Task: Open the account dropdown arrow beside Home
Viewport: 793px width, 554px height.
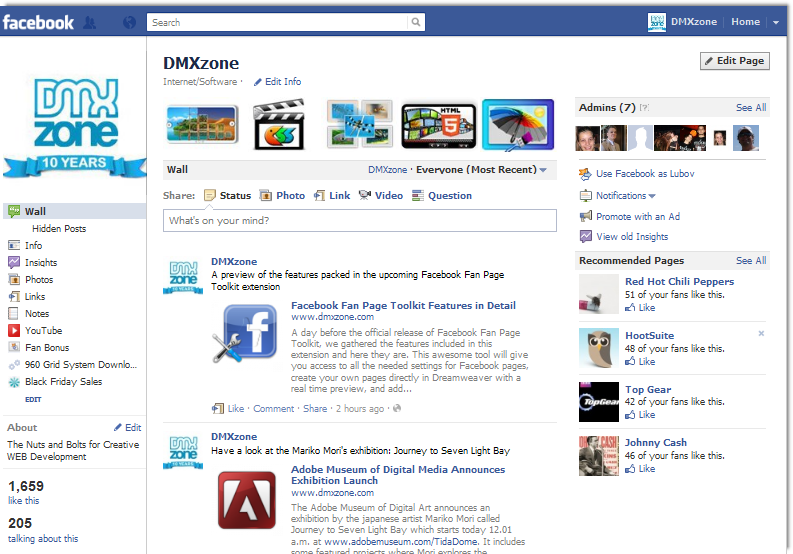Action: point(776,22)
